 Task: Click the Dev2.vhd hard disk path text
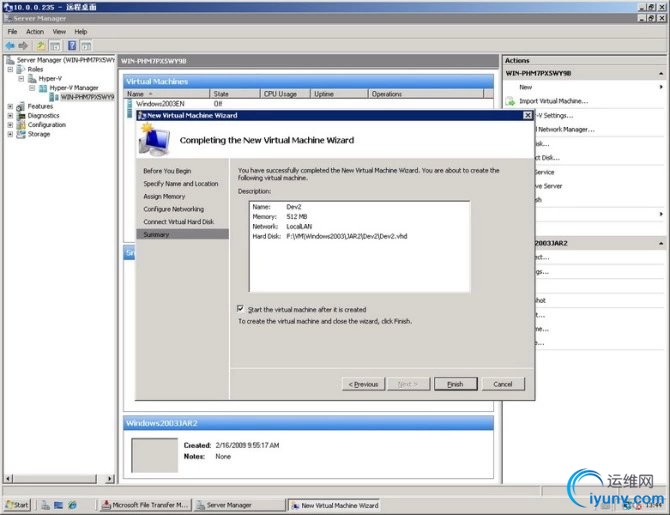pos(347,236)
